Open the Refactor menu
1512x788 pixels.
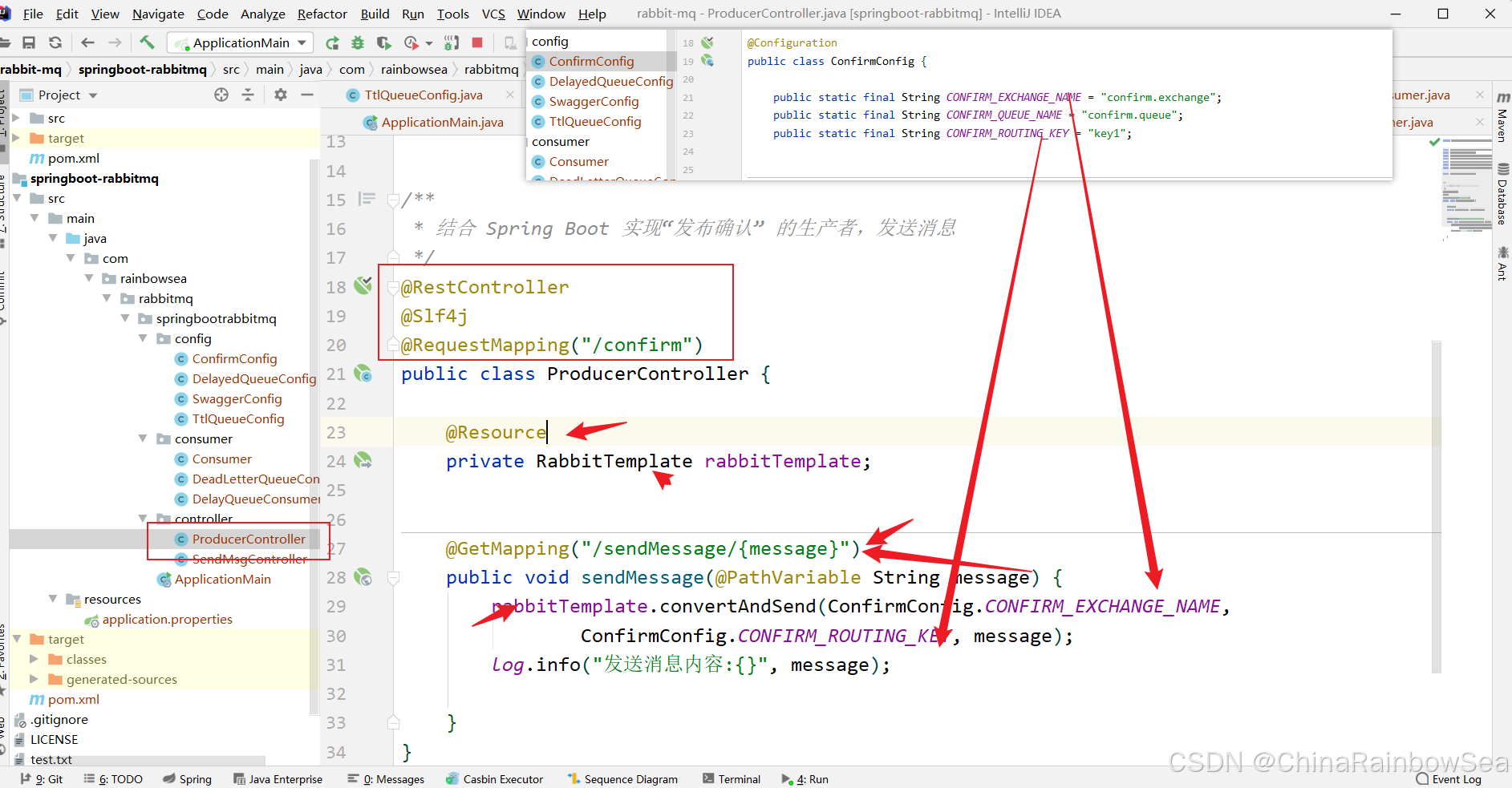tap(322, 14)
